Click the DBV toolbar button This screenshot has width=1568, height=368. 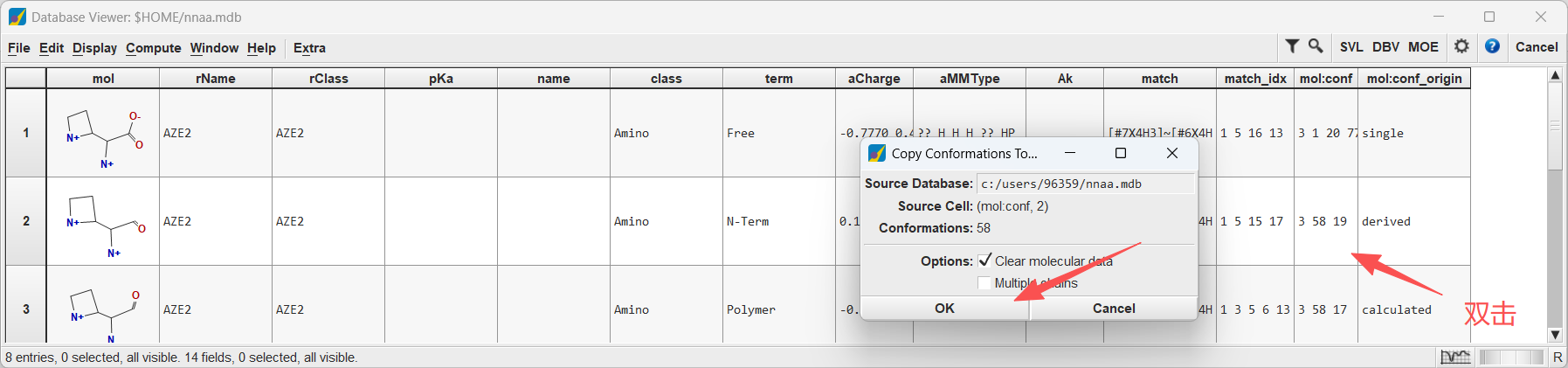(1385, 47)
